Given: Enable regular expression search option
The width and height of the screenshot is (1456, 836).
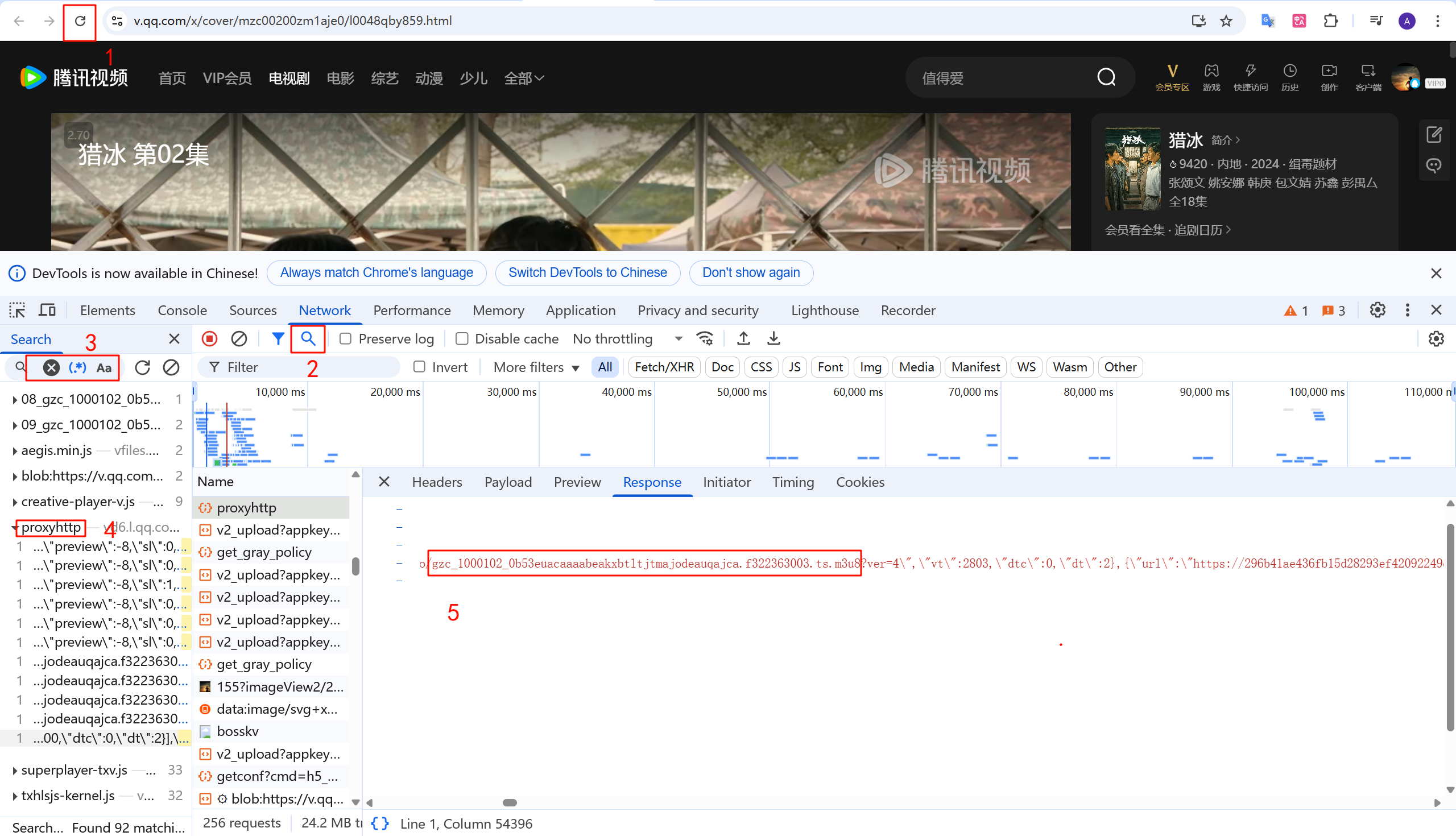Looking at the screenshot, I should pyautogui.click(x=77, y=367).
